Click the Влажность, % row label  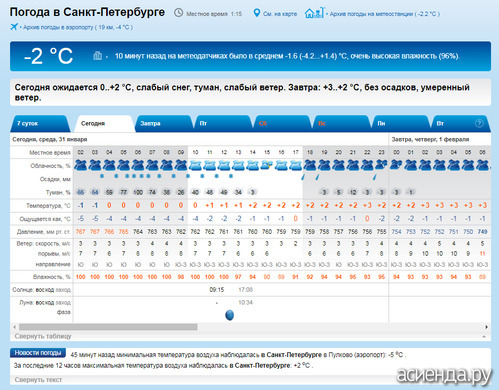(x=52, y=277)
